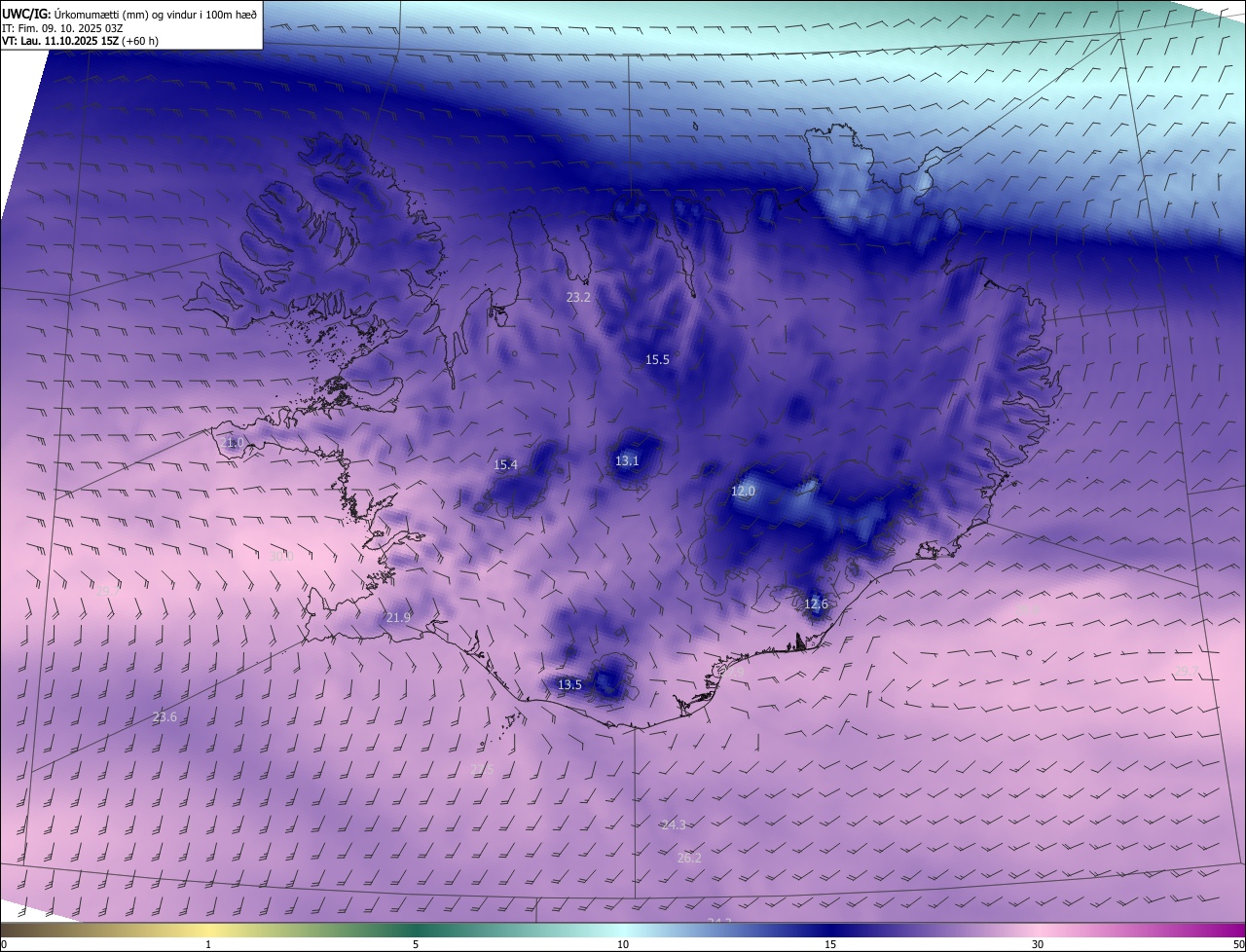
Task: Click the 1 tick on the color scale
Action: (x=208, y=944)
